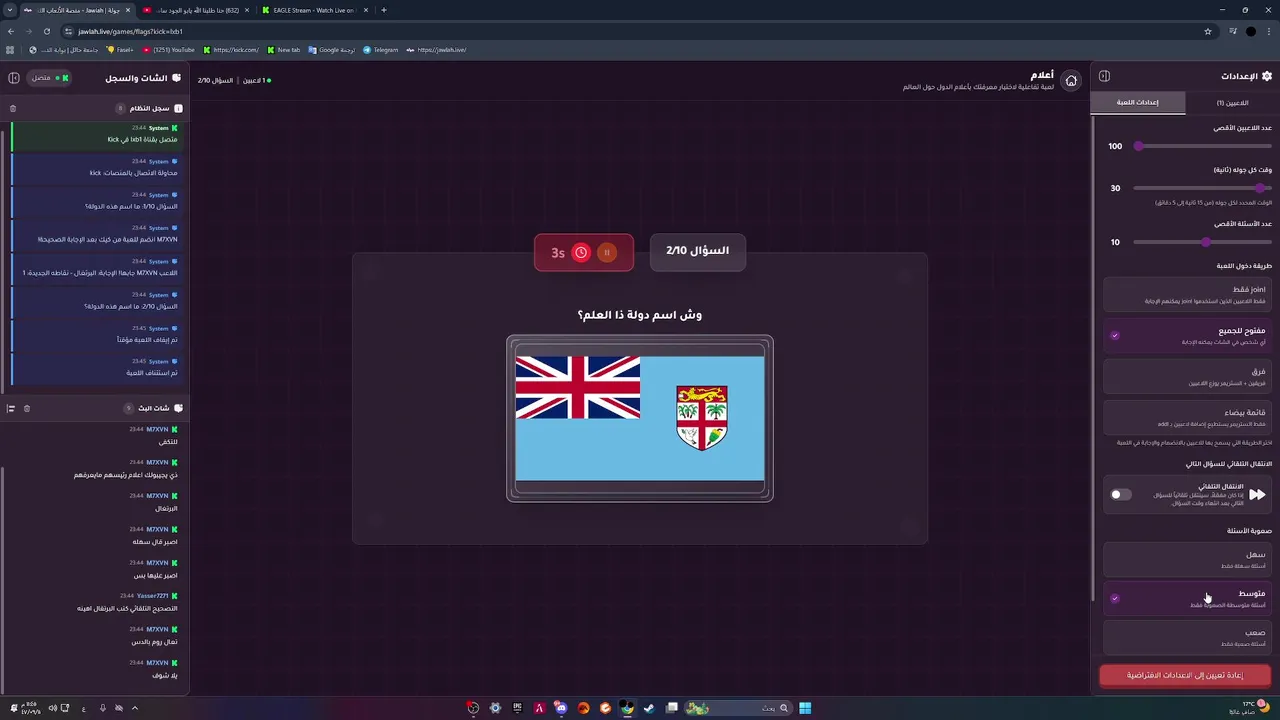Reload the page
The image size is (1280, 720).
(x=46, y=31)
